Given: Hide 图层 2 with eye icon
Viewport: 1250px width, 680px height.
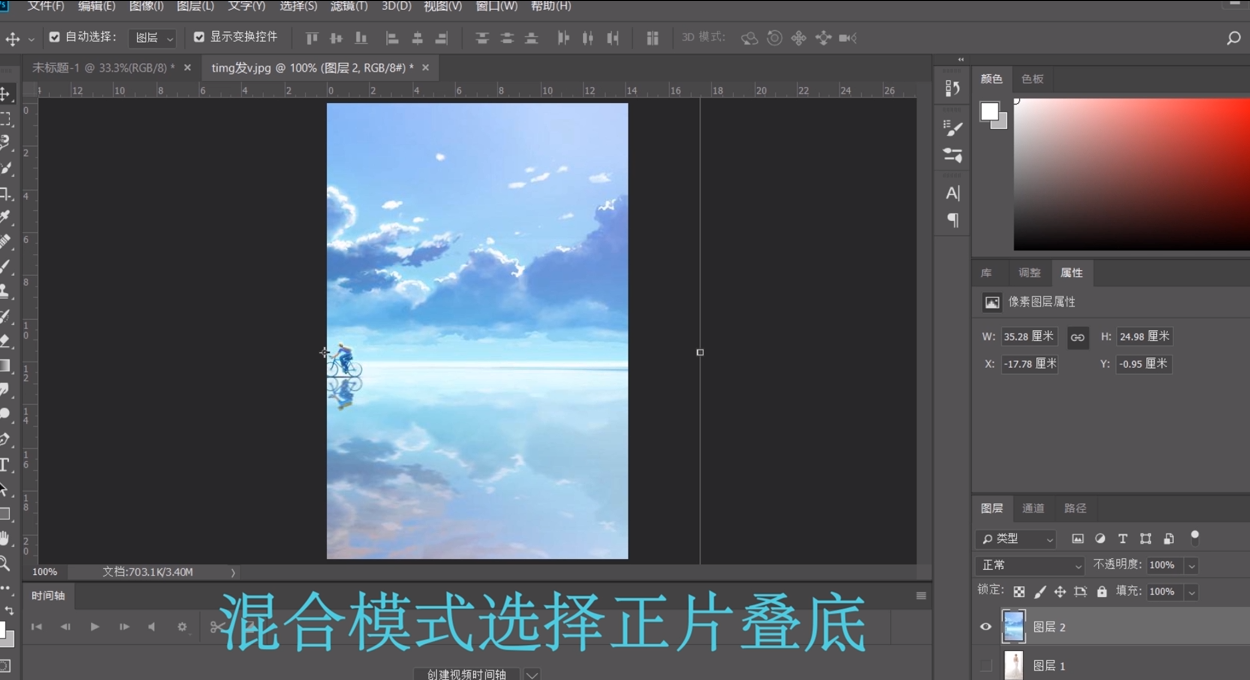Looking at the screenshot, I should pos(986,627).
